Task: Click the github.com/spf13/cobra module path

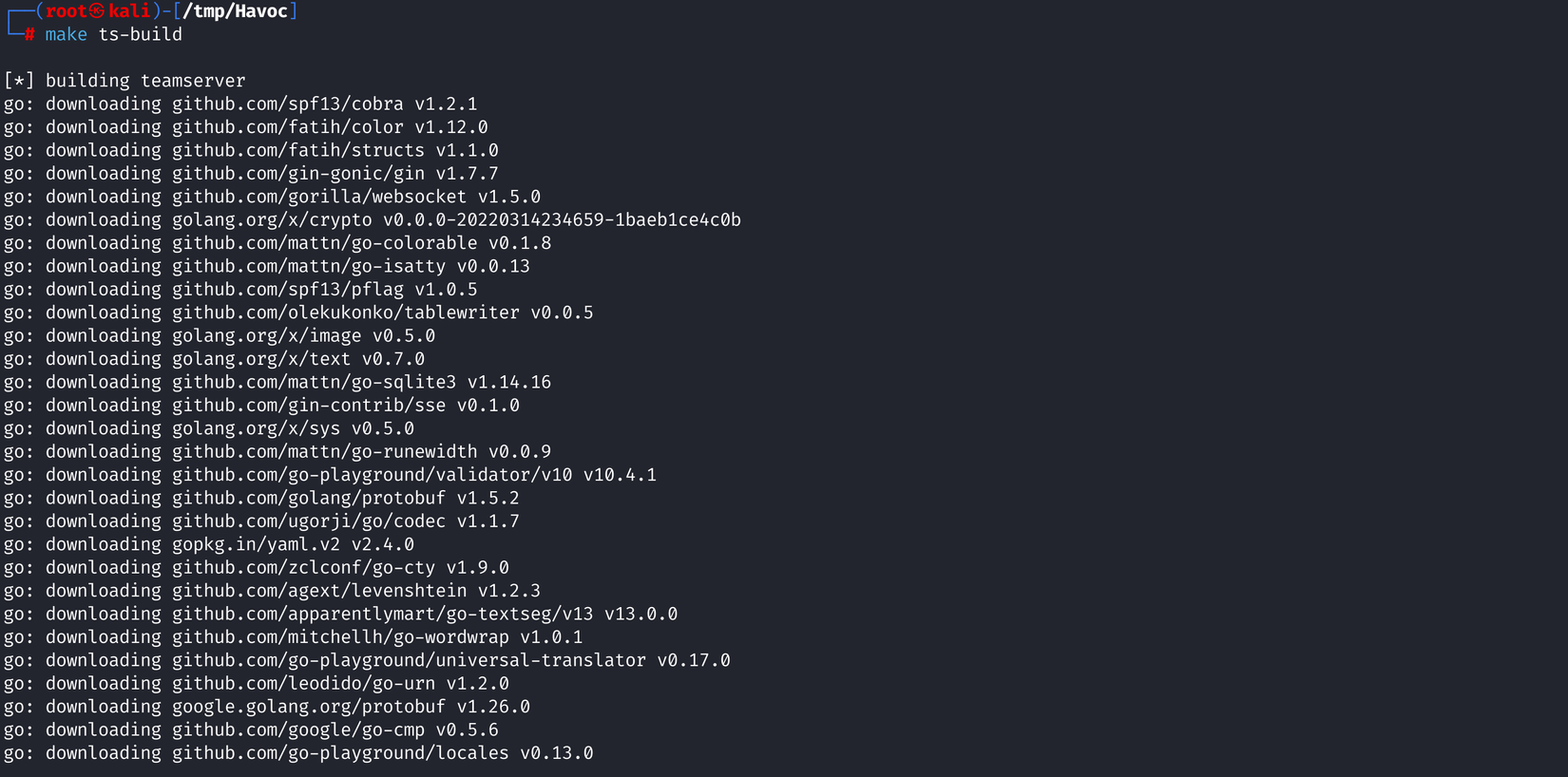Action: [x=287, y=104]
